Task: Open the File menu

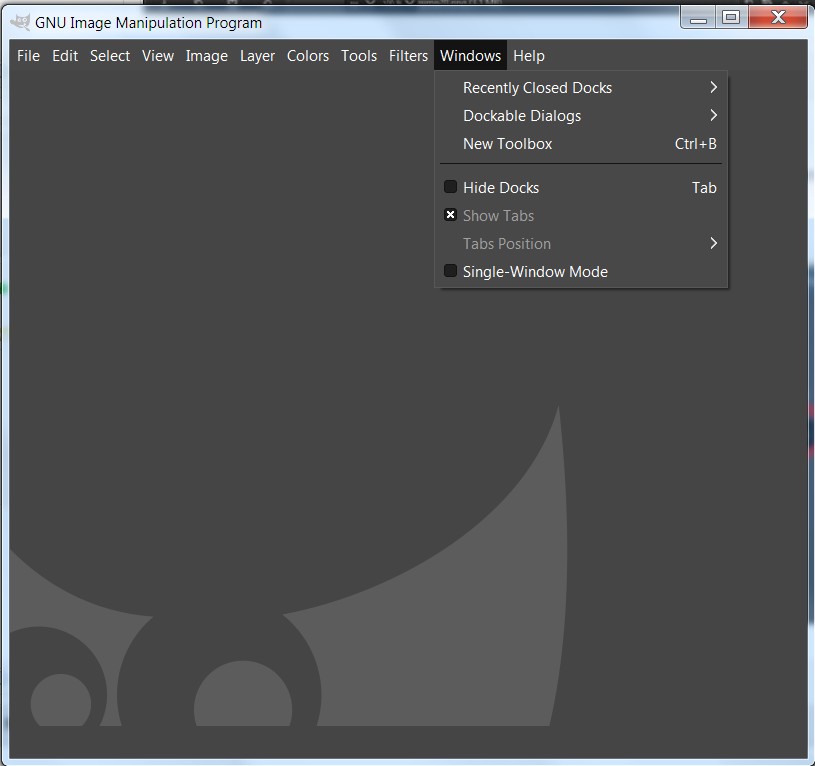Action: [x=28, y=56]
